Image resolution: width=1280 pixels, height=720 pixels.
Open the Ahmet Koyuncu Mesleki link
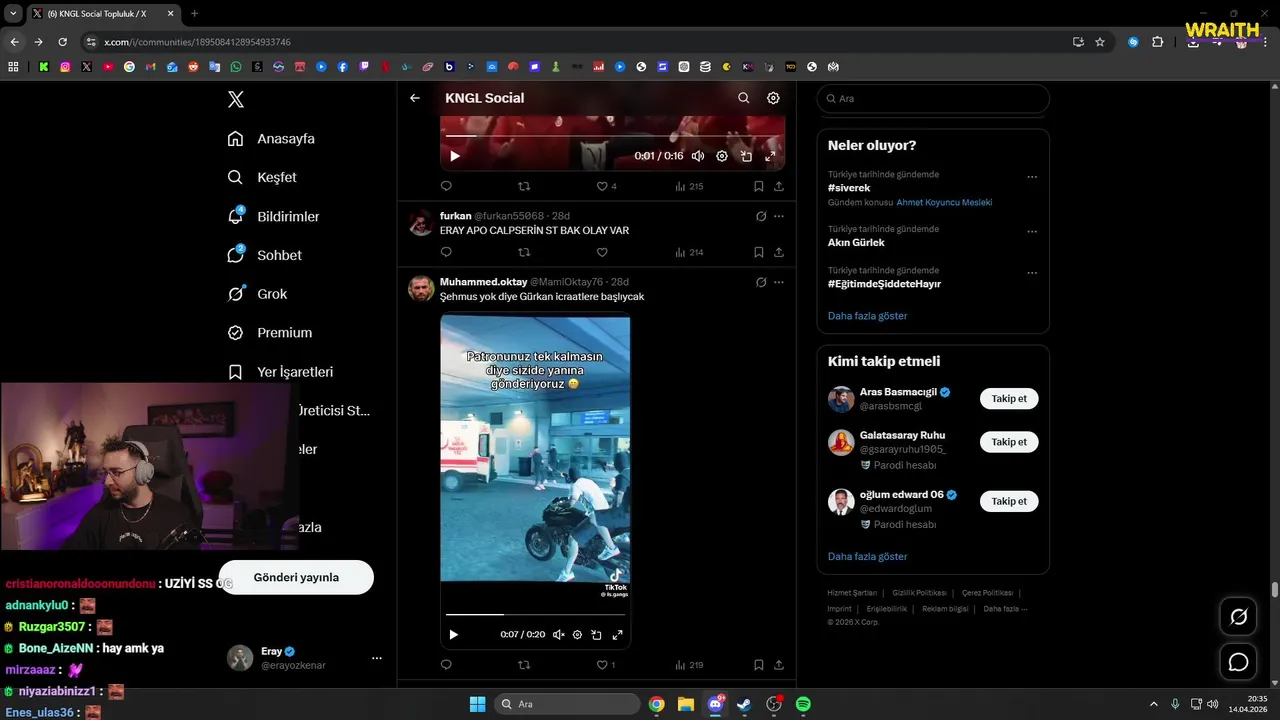[944, 202]
